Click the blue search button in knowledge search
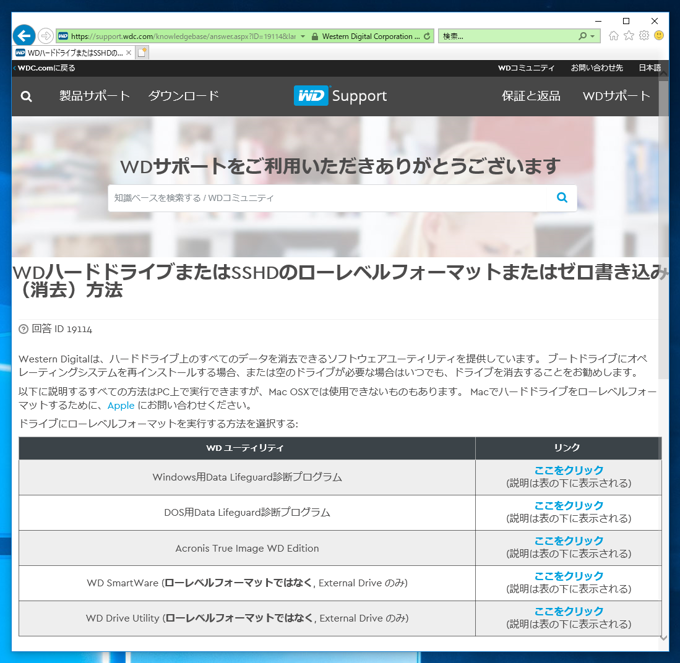This screenshot has width=680, height=663. click(562, 198)
